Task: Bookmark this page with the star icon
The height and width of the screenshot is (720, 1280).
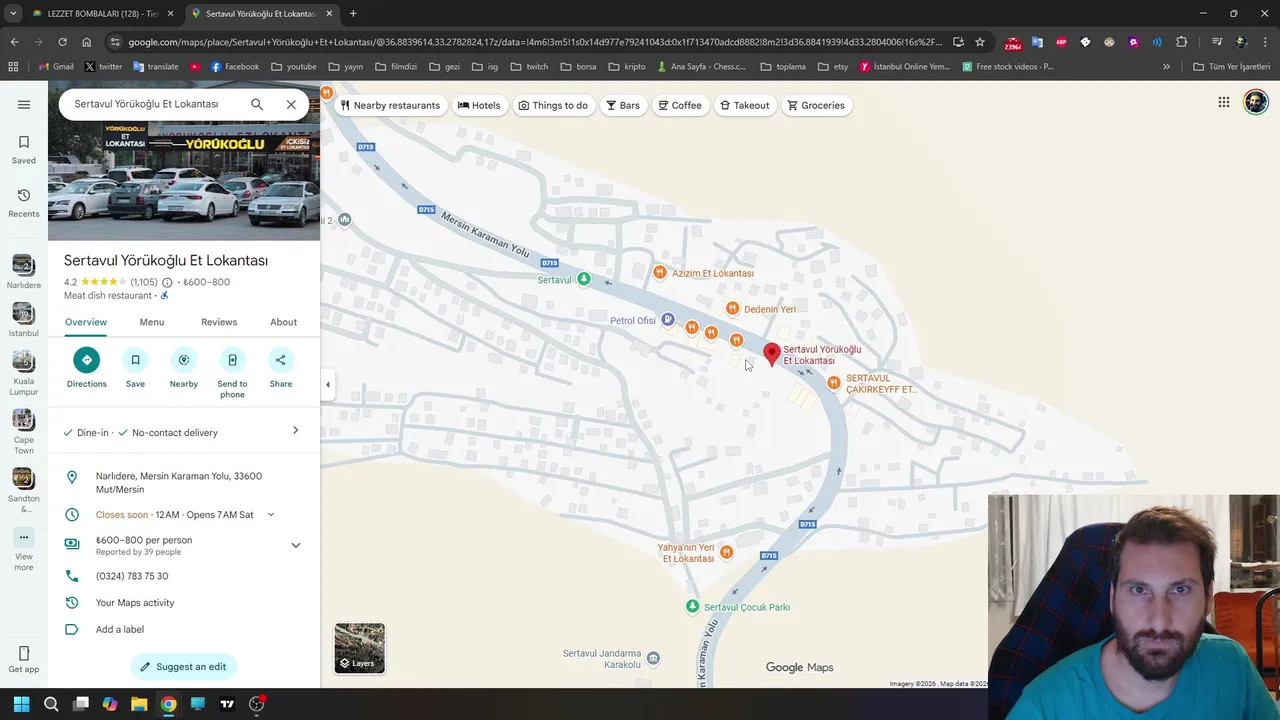Action: point(980,42)
